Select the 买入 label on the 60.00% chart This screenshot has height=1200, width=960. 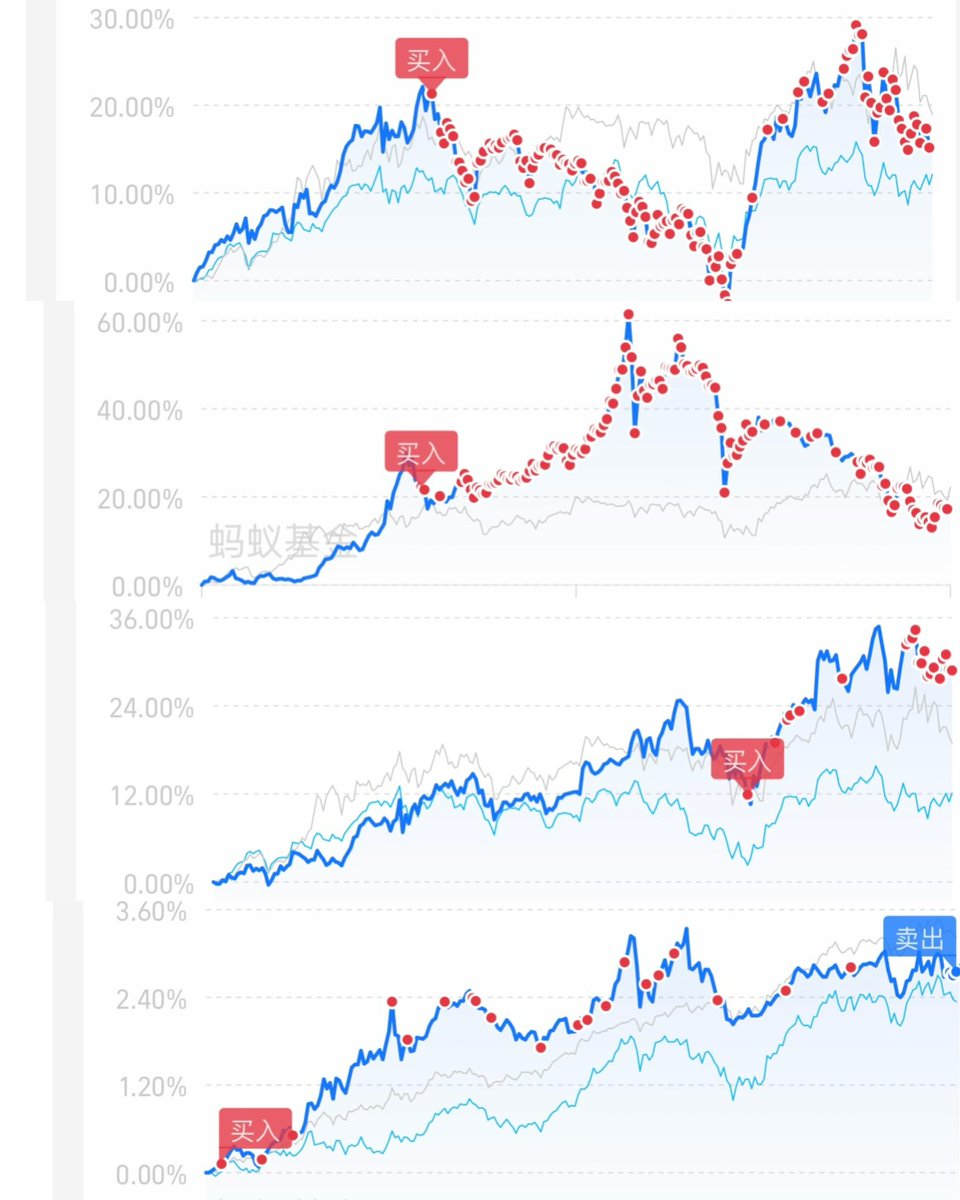point(420,451)
